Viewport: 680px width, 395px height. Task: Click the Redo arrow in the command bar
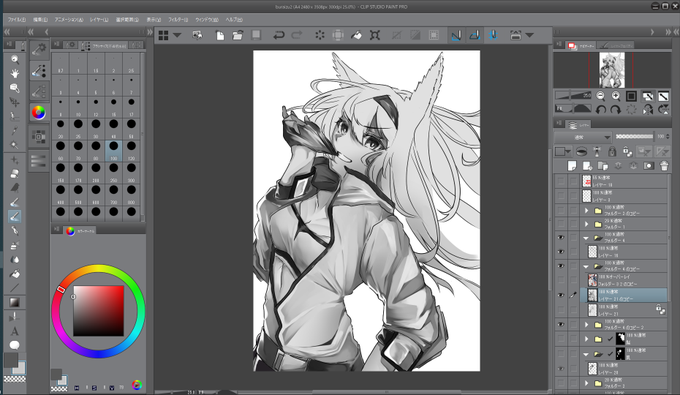(297, 35)
